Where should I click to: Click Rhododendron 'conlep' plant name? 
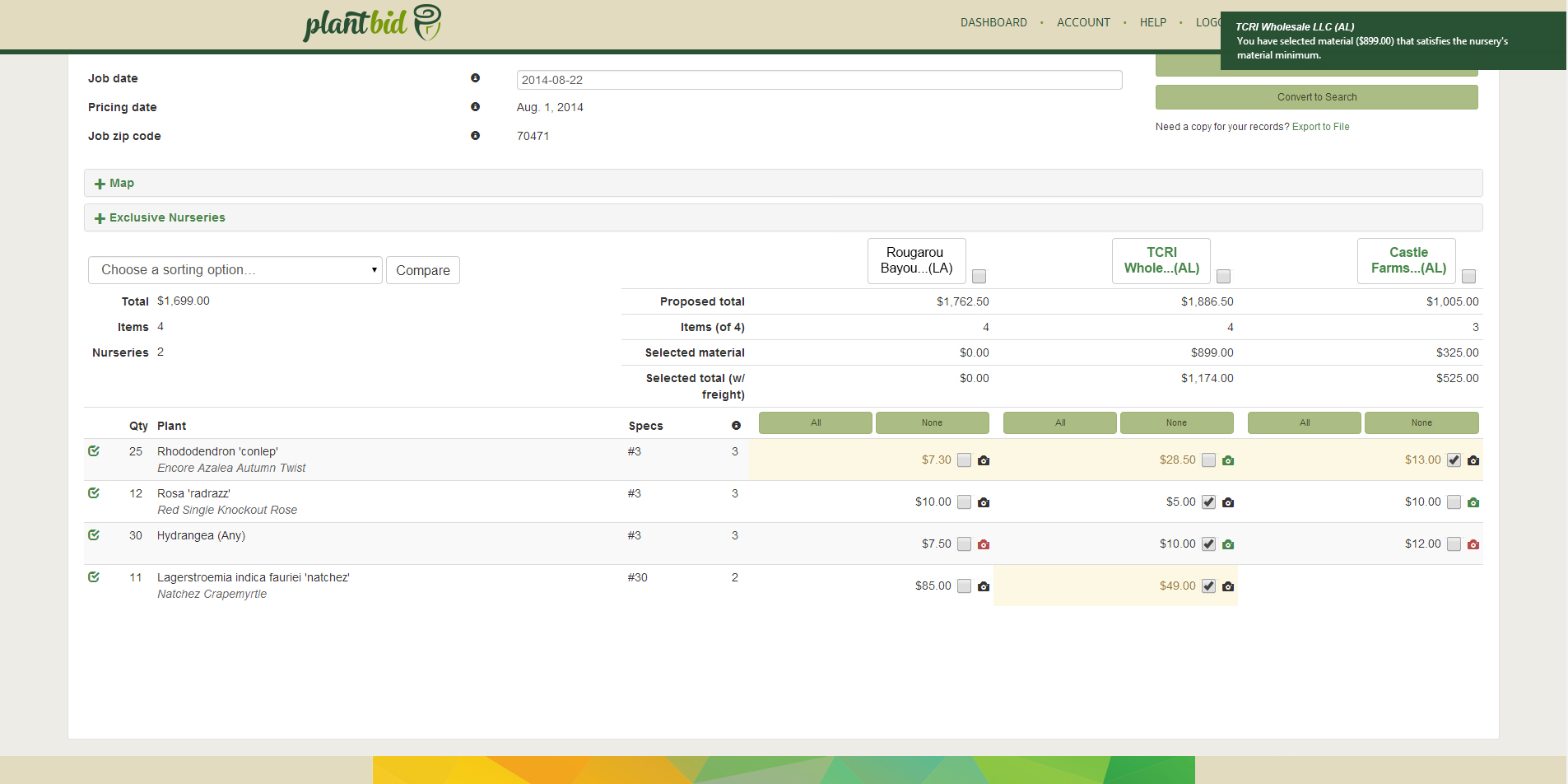pos(217,451)
